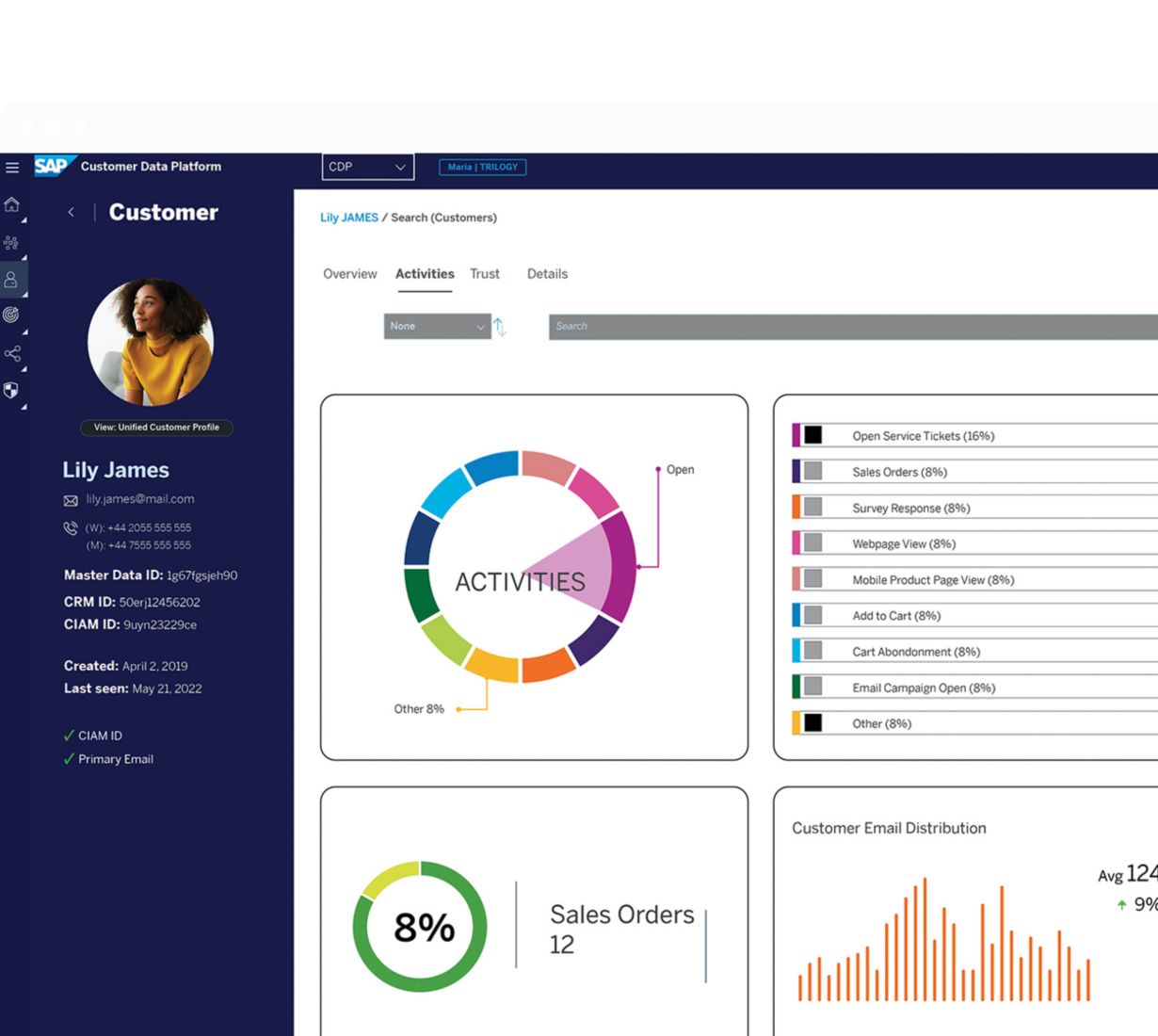Open the hamburger navigation menu

12,168
